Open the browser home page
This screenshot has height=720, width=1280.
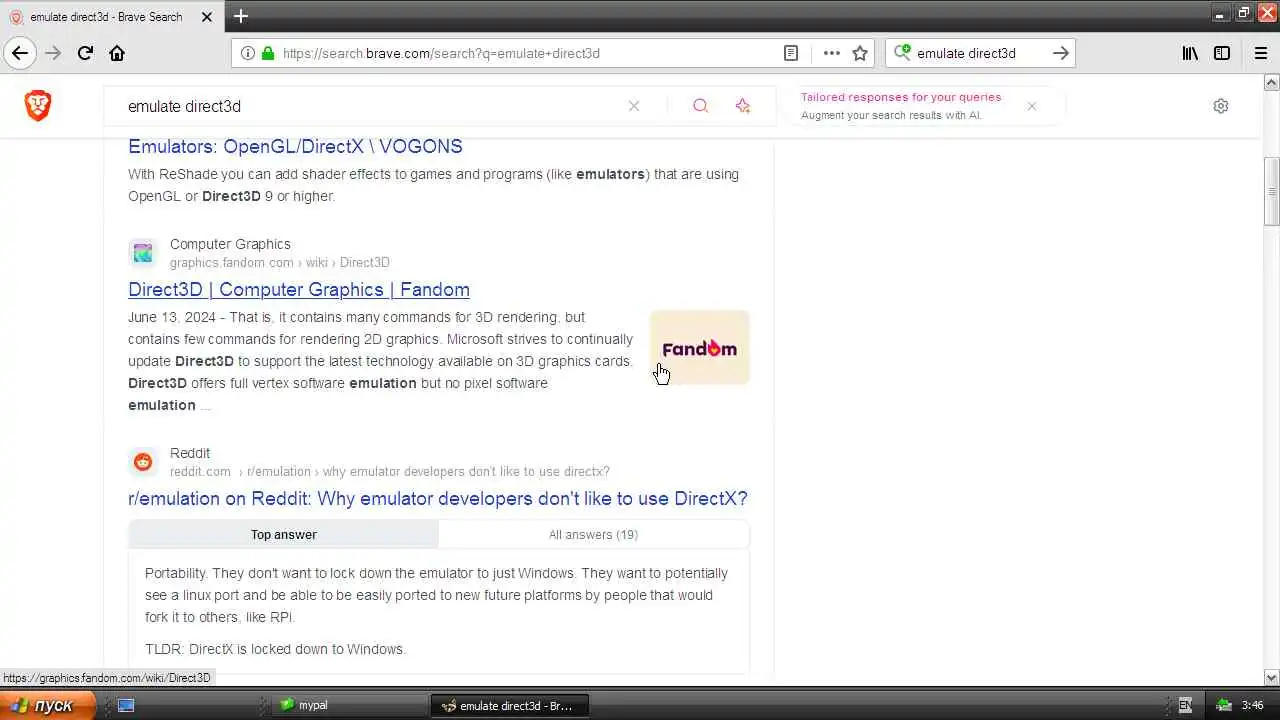click(117, 53)
